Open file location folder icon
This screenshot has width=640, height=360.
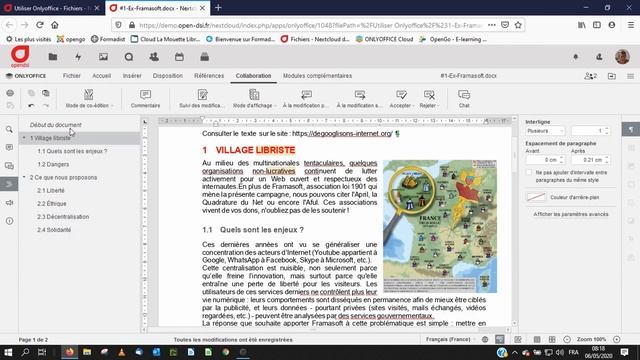[611, 76]
